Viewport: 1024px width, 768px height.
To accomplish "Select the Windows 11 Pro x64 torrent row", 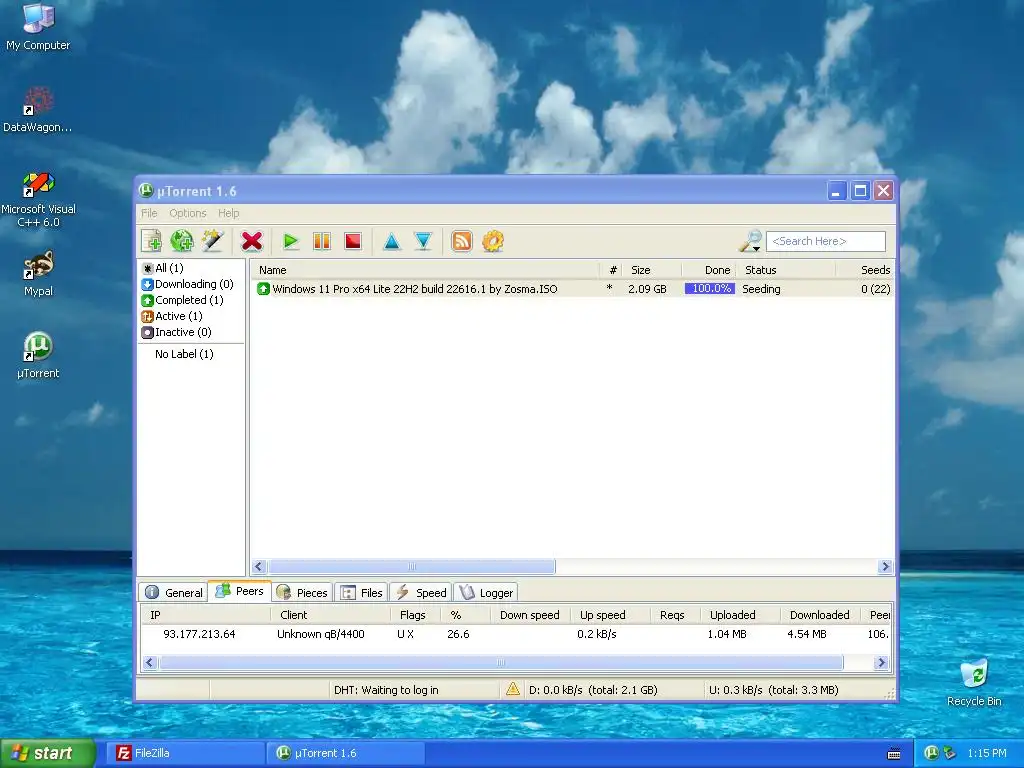I will 573,289.
